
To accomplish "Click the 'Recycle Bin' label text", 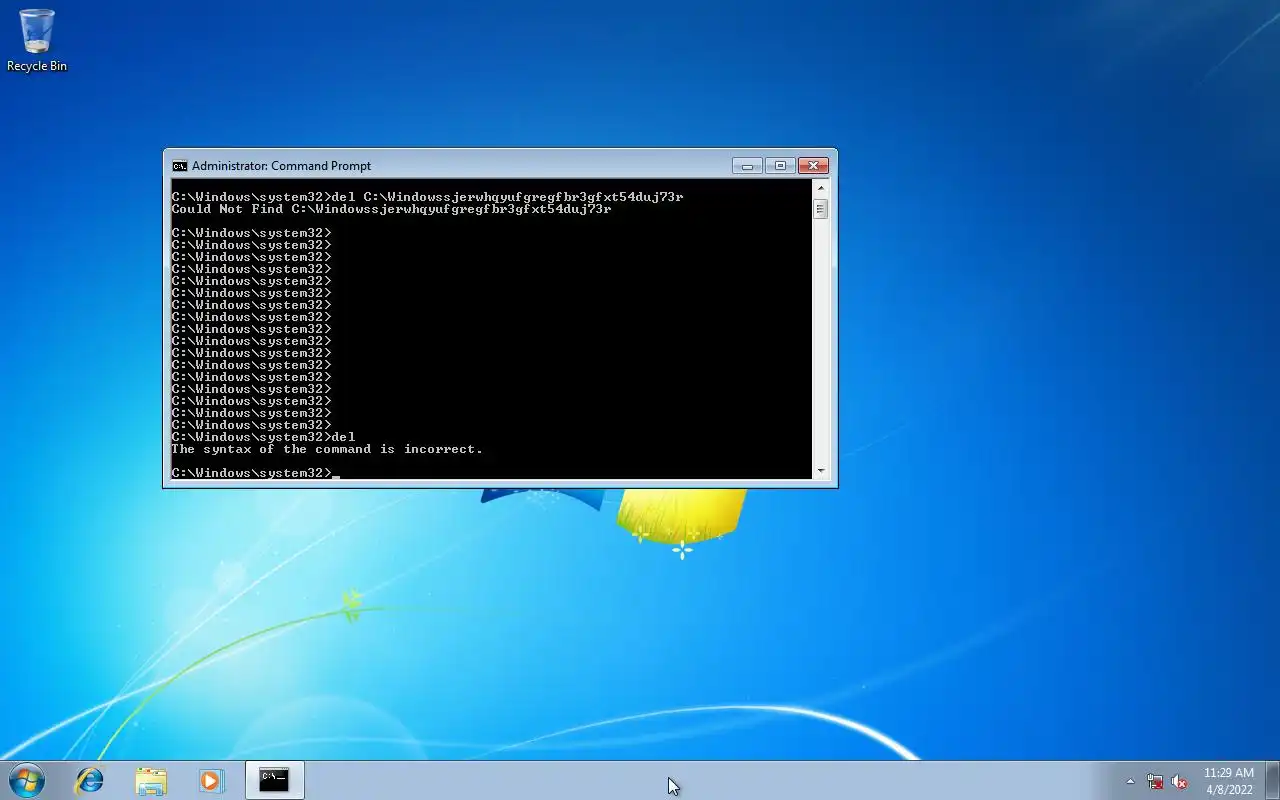I will (x=37, y=66).
